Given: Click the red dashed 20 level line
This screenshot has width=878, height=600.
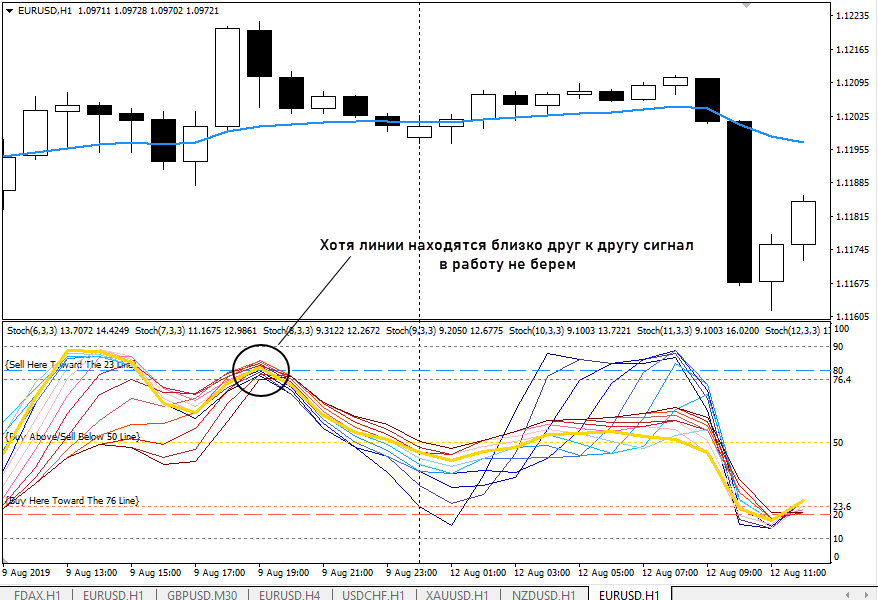Looking at the screenshot, I should coord(400,514).
